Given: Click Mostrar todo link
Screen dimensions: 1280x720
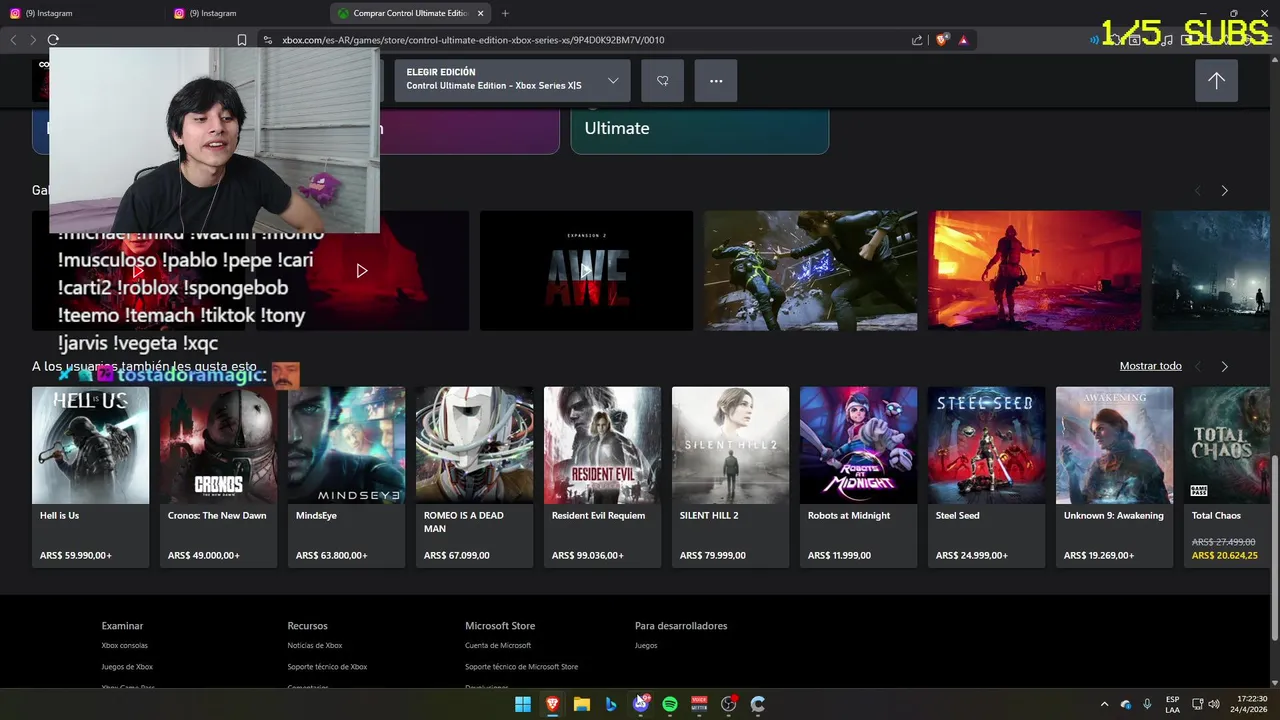Looking at the screenshot, I should [1150, 366].
